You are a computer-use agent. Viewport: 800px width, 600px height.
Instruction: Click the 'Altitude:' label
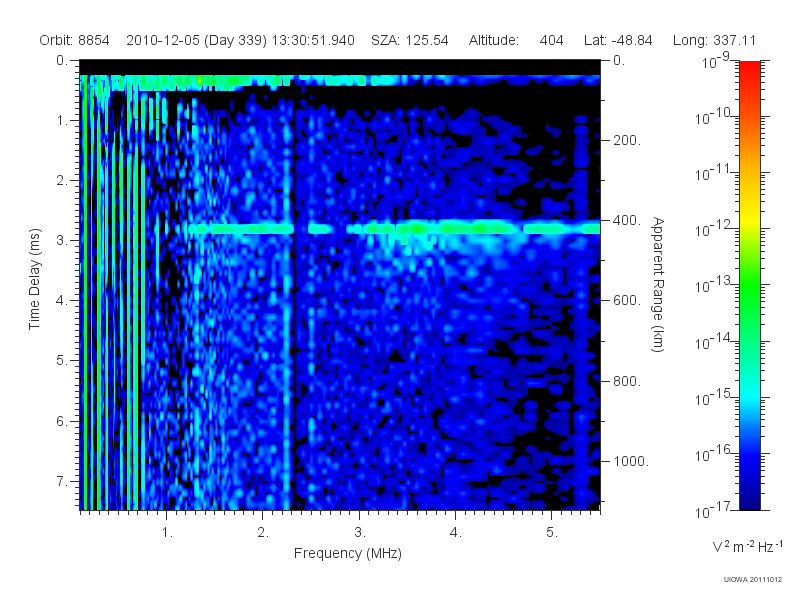pyautogui.click(x=494, y=41)
